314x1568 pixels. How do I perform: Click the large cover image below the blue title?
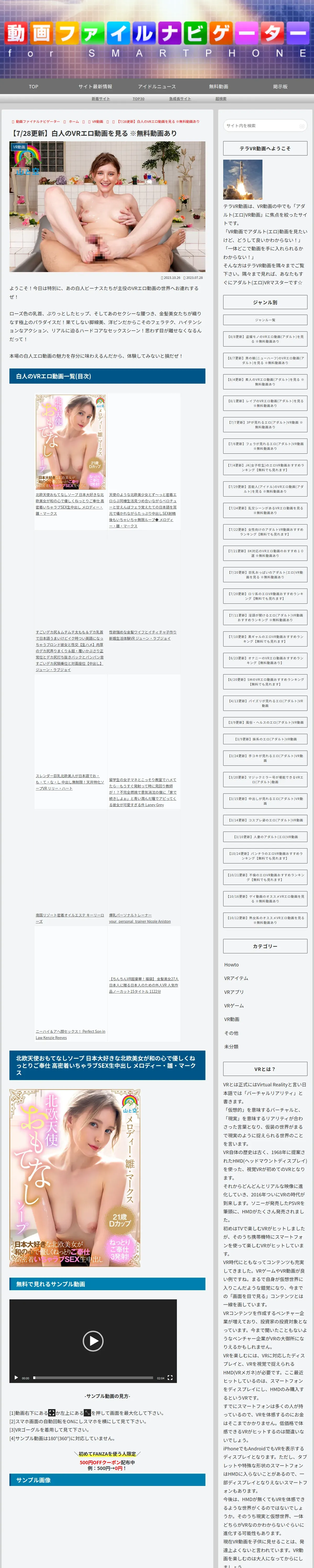coord(75,1178)
